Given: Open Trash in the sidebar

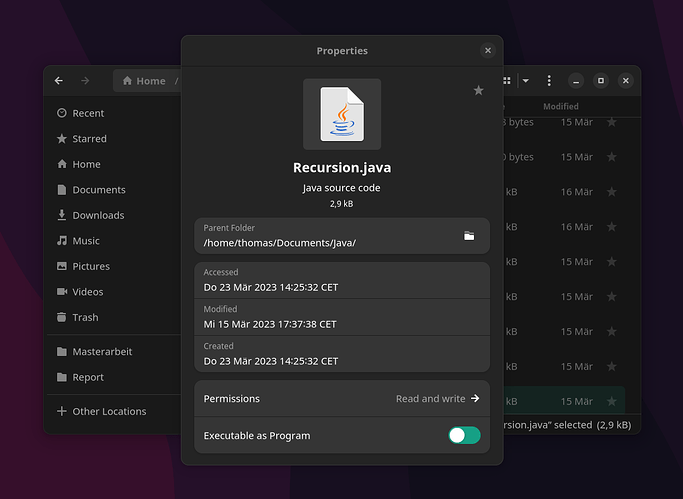Looking at the screenshot, I should [113, 317].
